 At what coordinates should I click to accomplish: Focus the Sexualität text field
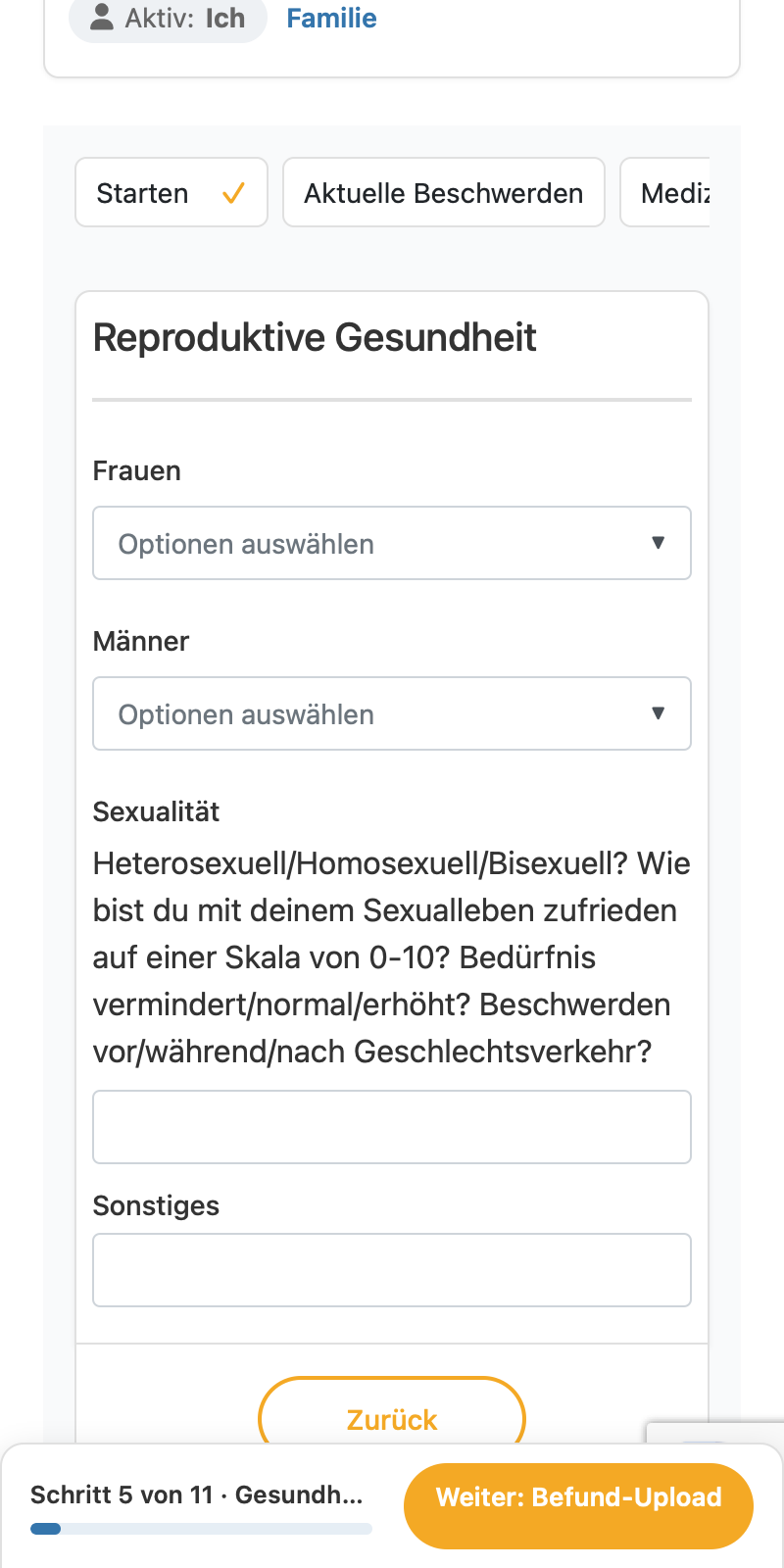[x=392, y=1127]
